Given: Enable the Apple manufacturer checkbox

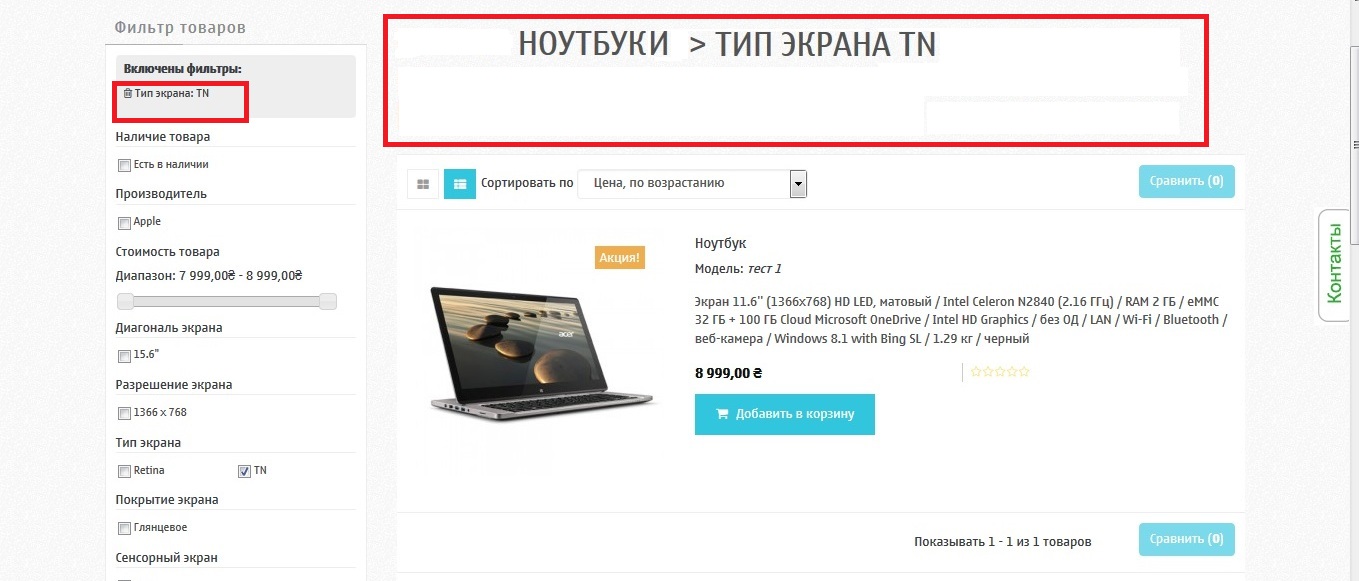Looking at the screenshot, I should tap(125, 222).
